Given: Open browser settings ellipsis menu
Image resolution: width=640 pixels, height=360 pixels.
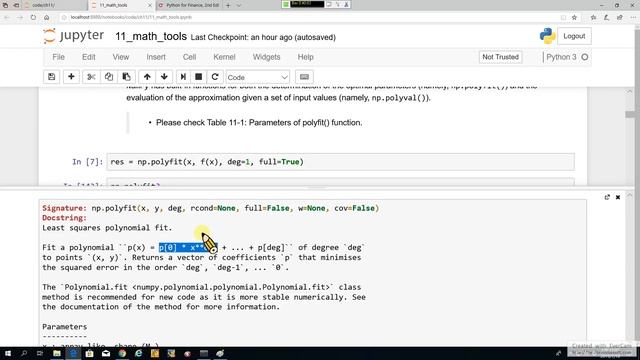Looking at the screenshot, I should pos(633,17).
